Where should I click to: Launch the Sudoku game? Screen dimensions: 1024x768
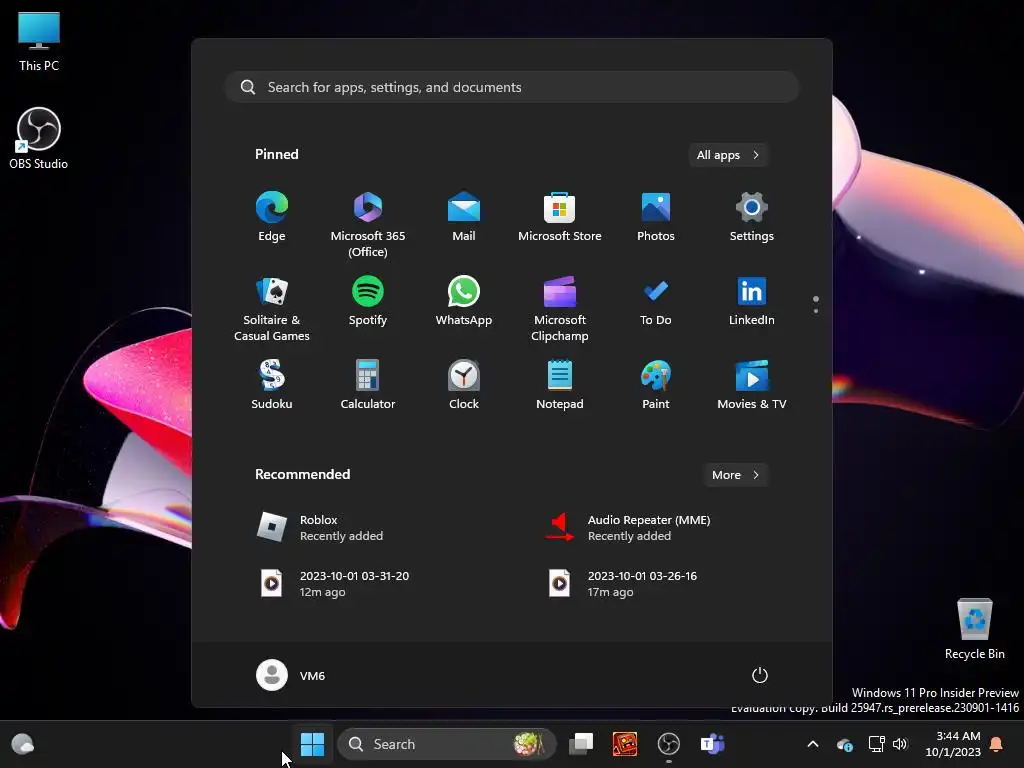click(x=272, y=385)
